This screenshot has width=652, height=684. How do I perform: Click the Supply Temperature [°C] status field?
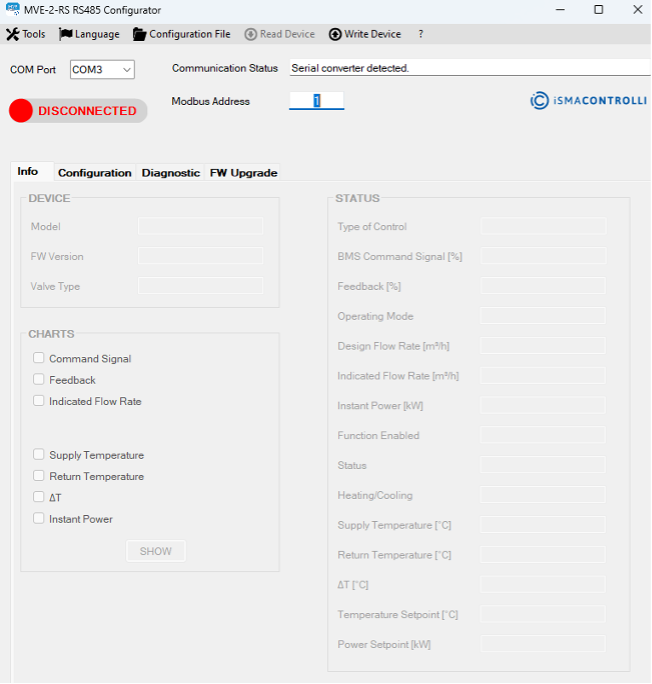pos(543,525)
